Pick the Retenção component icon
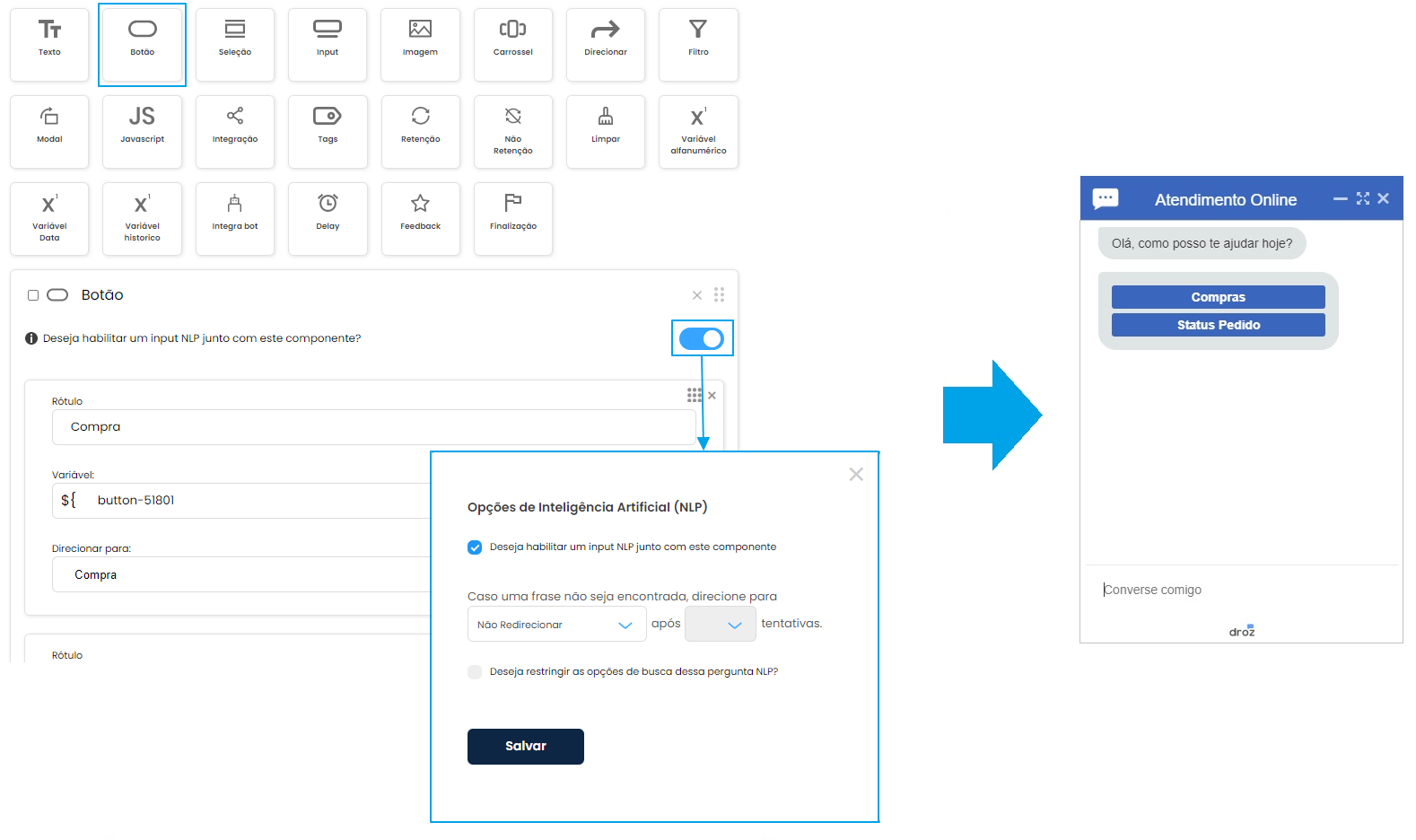The width and height of the screenshot is (1416, 840). point(420,117)
